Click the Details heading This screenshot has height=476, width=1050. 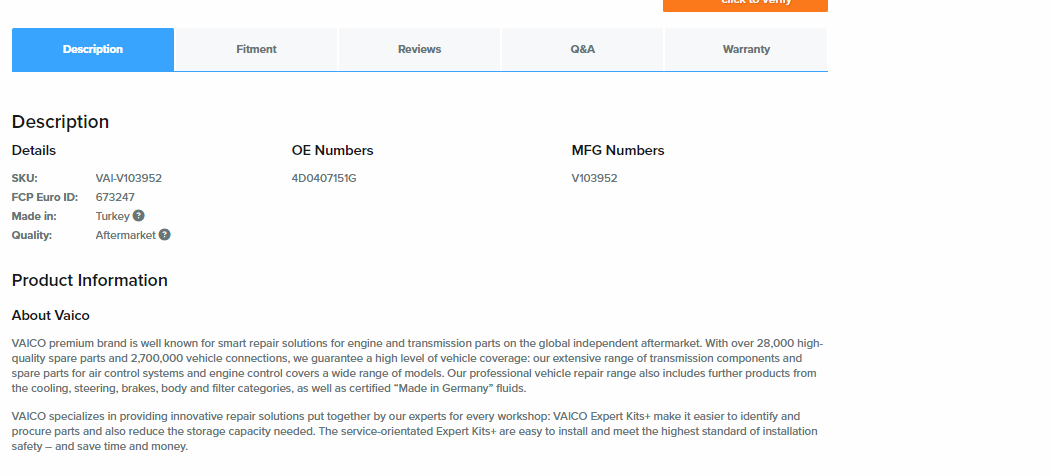pos(34,151)
